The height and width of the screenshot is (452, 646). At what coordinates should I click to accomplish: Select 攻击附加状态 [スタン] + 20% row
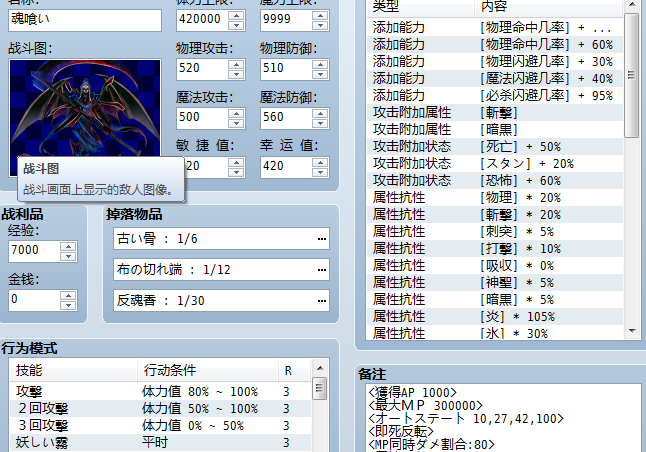[x=494, y=164]
